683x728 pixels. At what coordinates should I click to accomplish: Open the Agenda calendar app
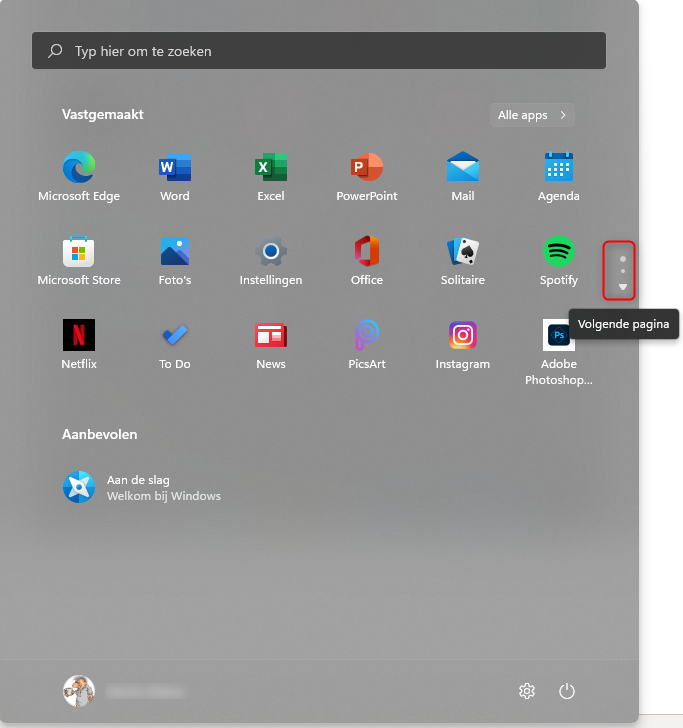coord(559,176)
